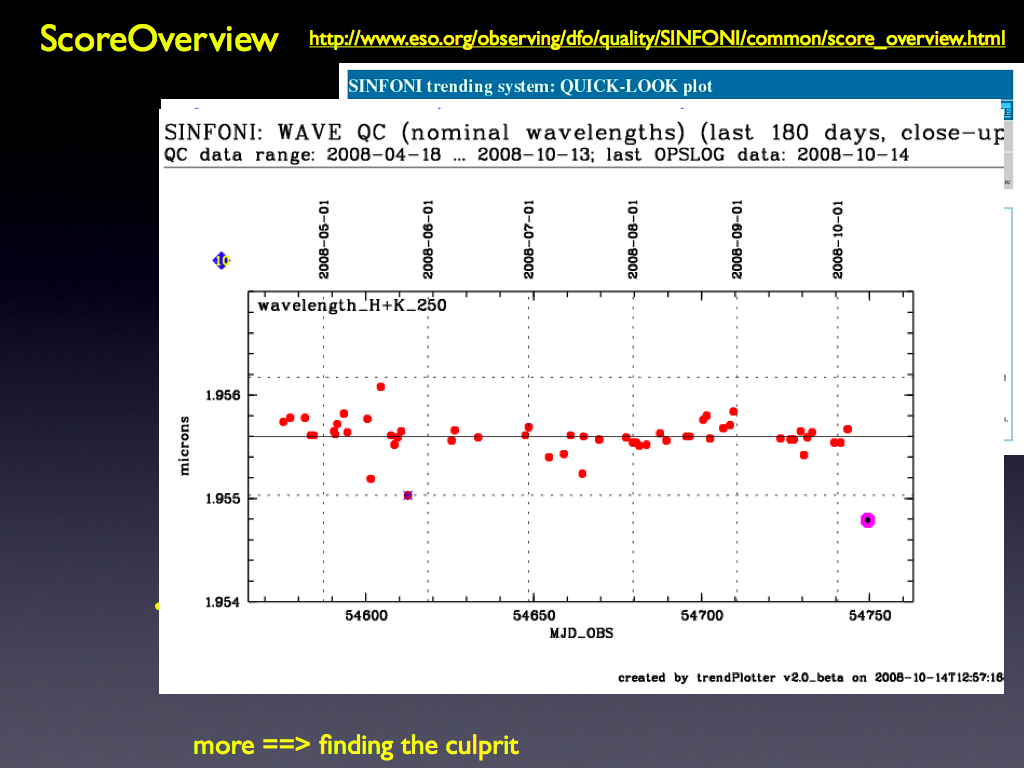Select the magenta outlier data point

click(x=867, y=520)
